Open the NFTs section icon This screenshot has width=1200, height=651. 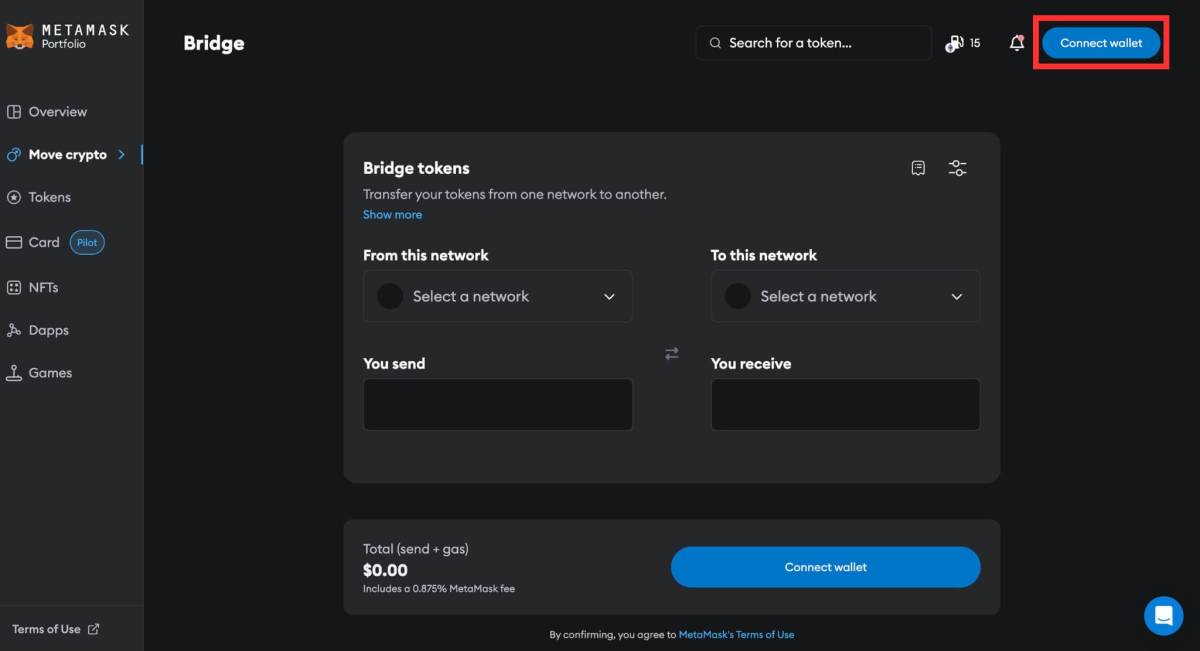click(14, 287)
